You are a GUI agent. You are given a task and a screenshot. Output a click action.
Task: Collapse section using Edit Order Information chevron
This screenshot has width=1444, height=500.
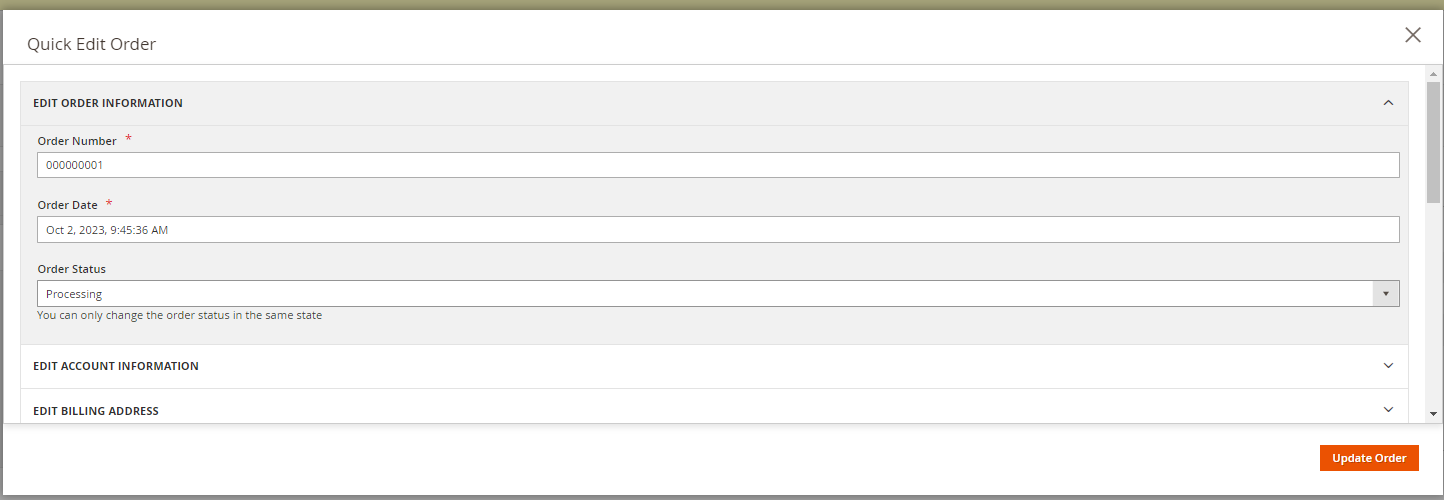pyautogui.click(x=1388, y=102)
